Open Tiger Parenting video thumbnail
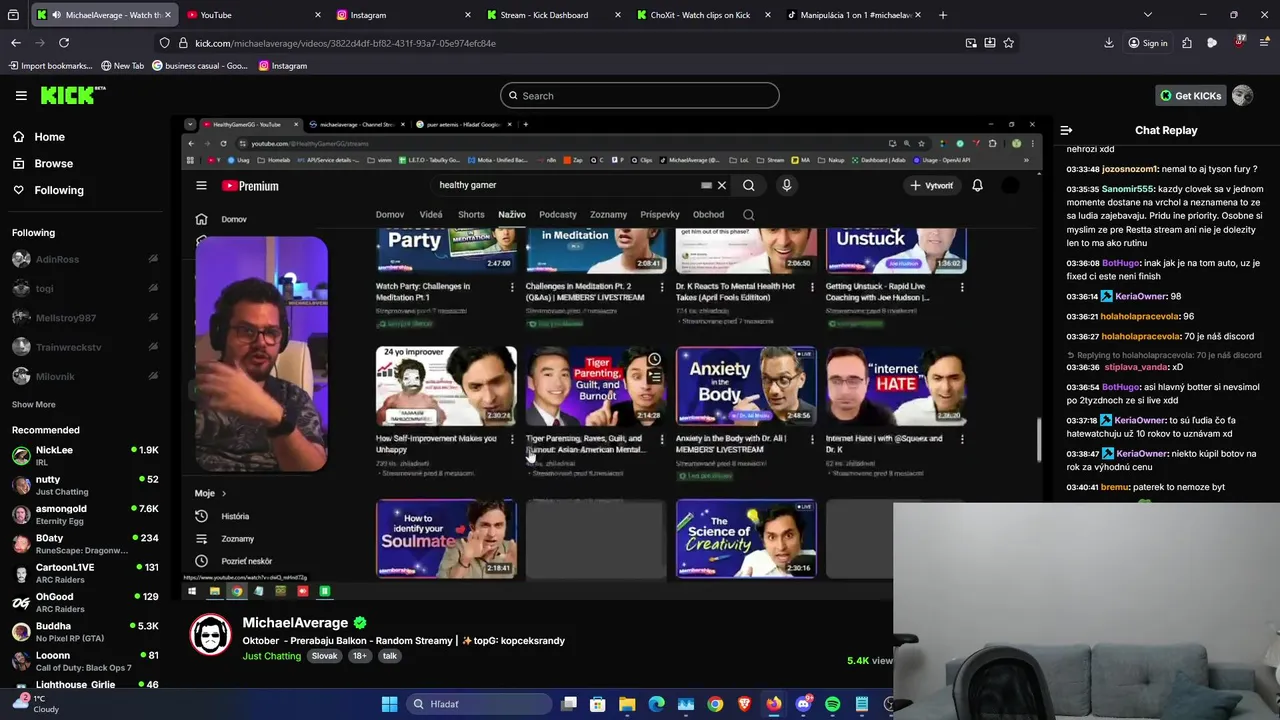 (596, 386)
